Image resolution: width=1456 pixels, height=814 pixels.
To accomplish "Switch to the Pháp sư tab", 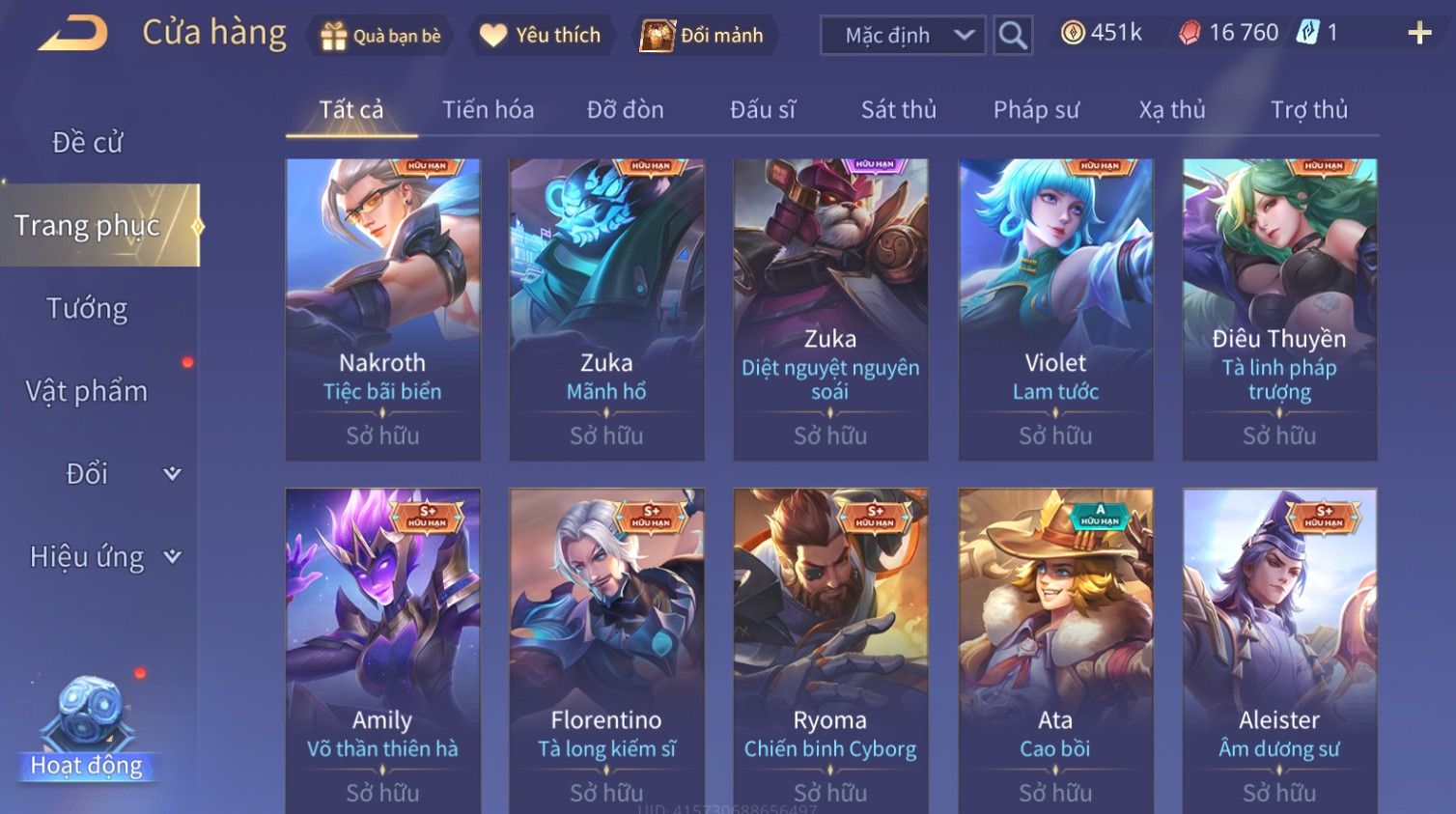I will (1036, 109).
